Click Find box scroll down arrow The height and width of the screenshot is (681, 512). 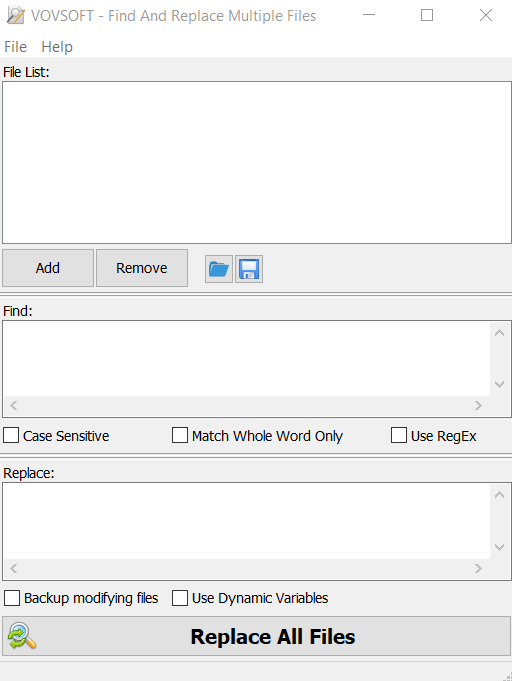pyautogui.click(x=499, y=384)
